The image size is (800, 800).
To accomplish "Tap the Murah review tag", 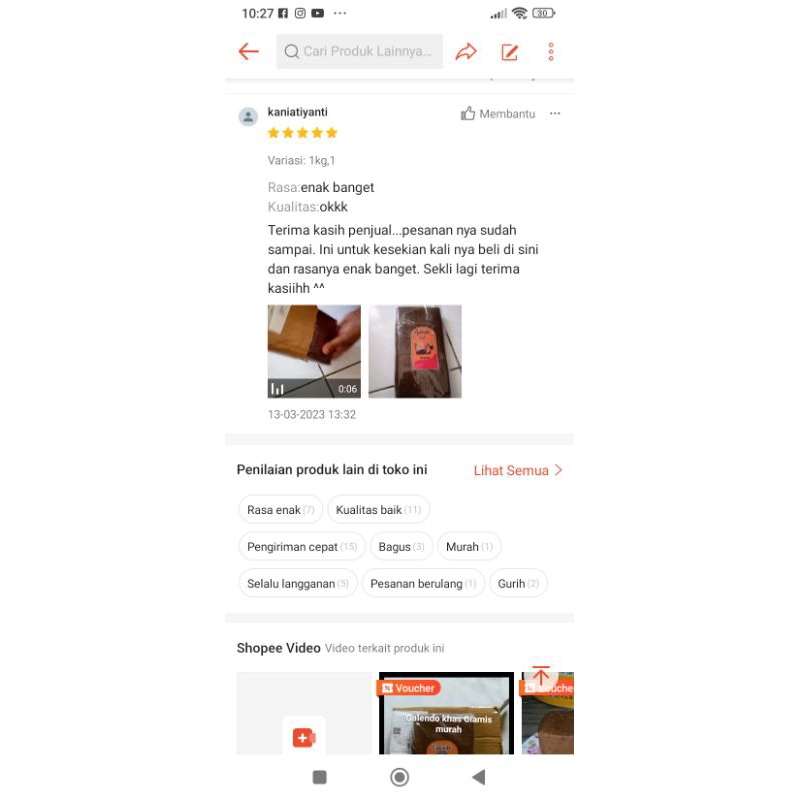I will pyautogui.click(x=469, y=546).
